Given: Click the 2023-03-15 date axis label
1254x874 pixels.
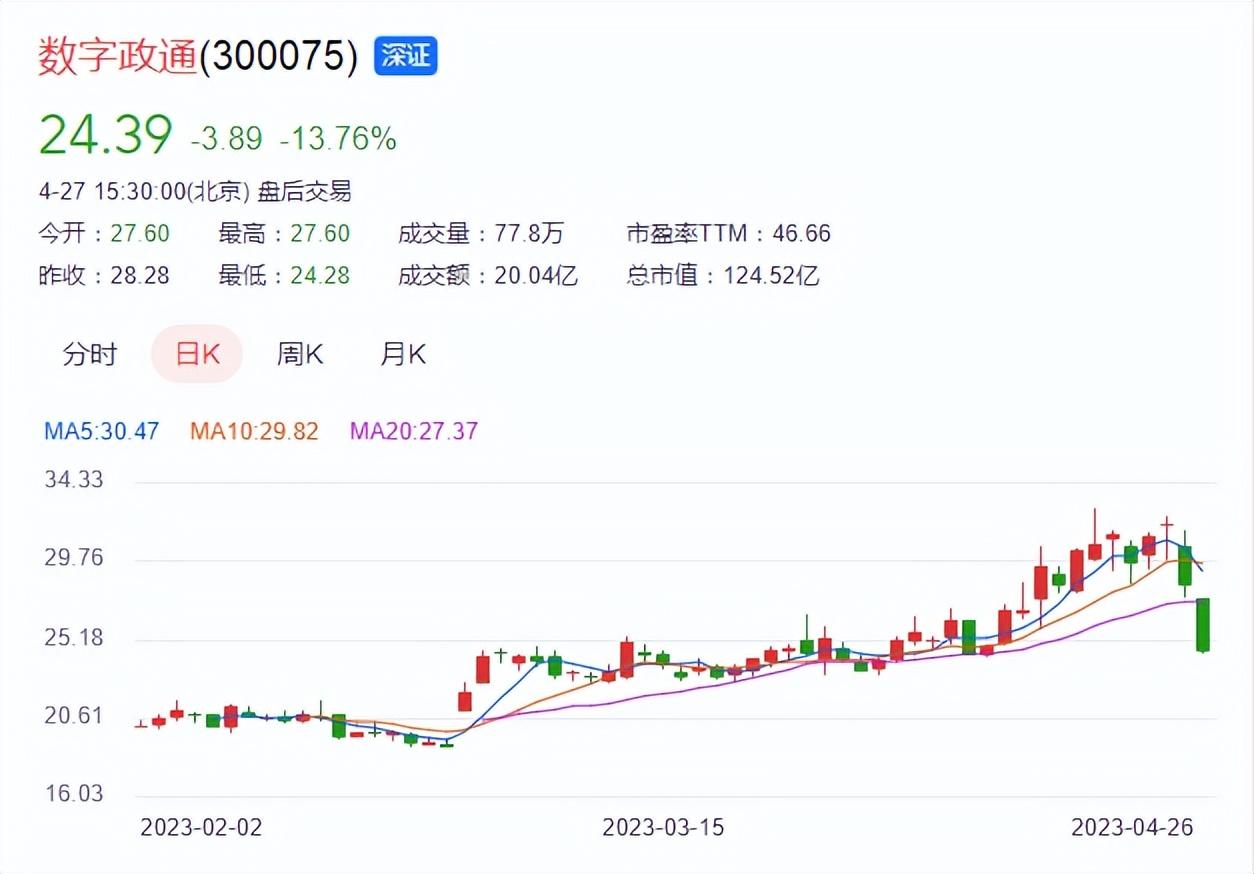Looking at the screenshot, I should (x=663, y=828).
